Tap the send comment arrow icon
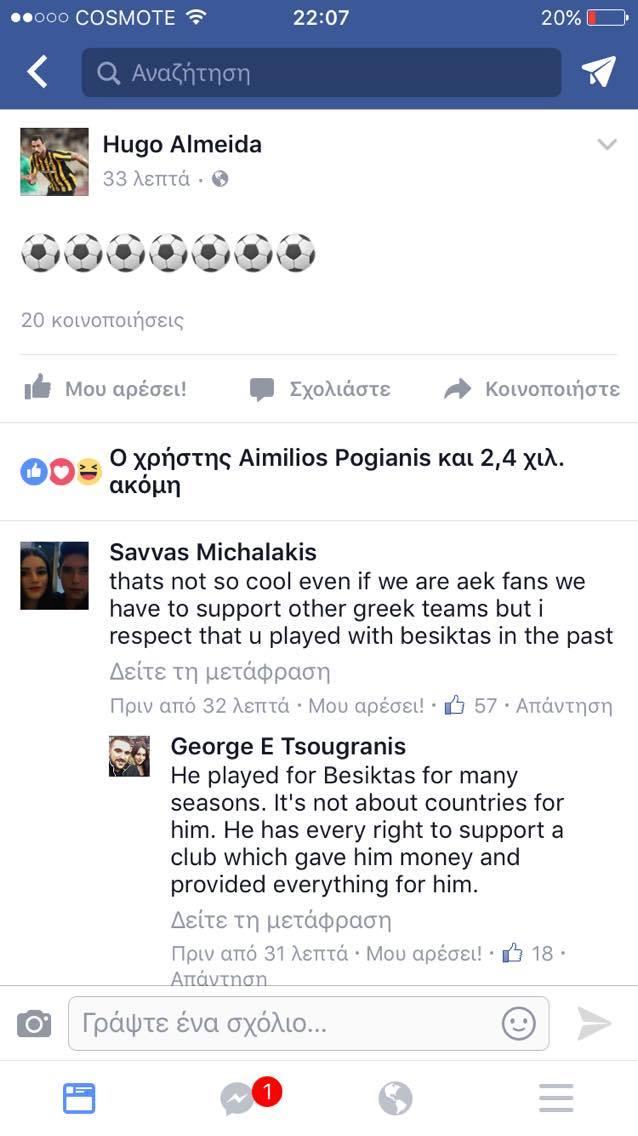638x1136 pixels. pyautogui.click(x=595, y=1023)
